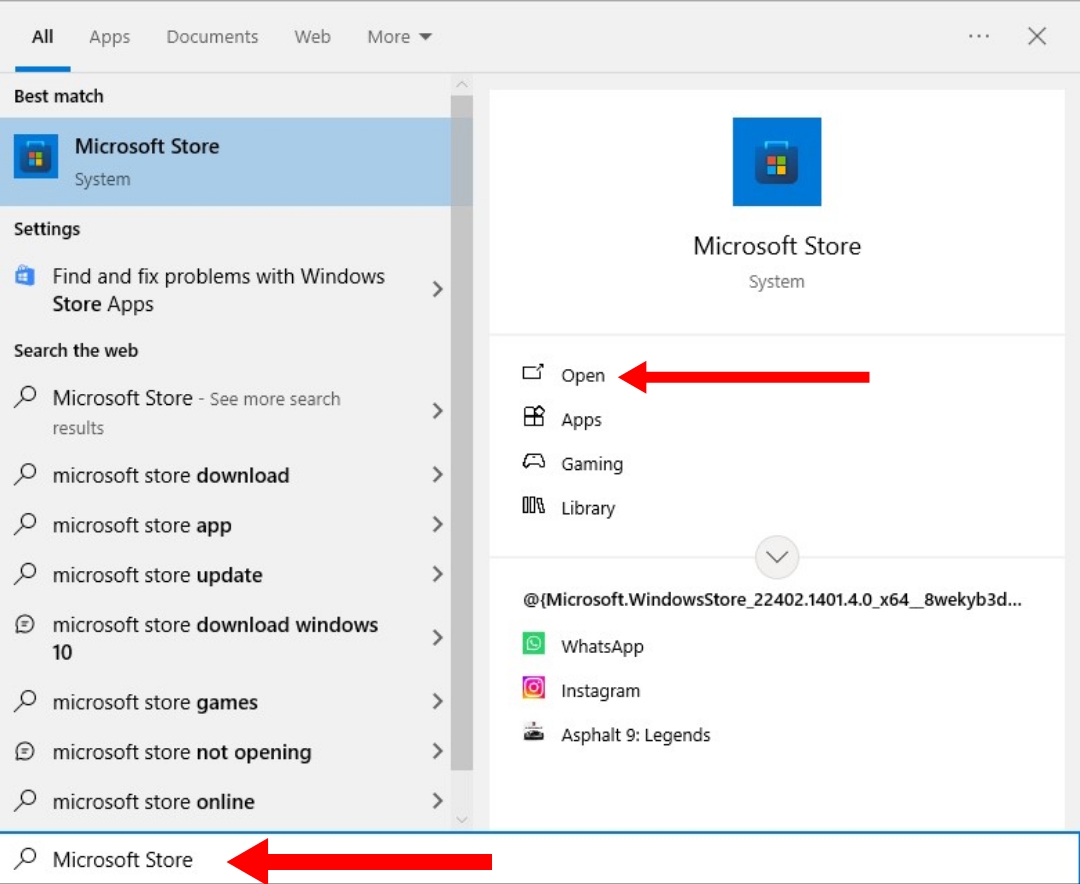Click search icon beside microsoft store download
The height and width of the screenshot is (884, 1080).
click(25, 474)
